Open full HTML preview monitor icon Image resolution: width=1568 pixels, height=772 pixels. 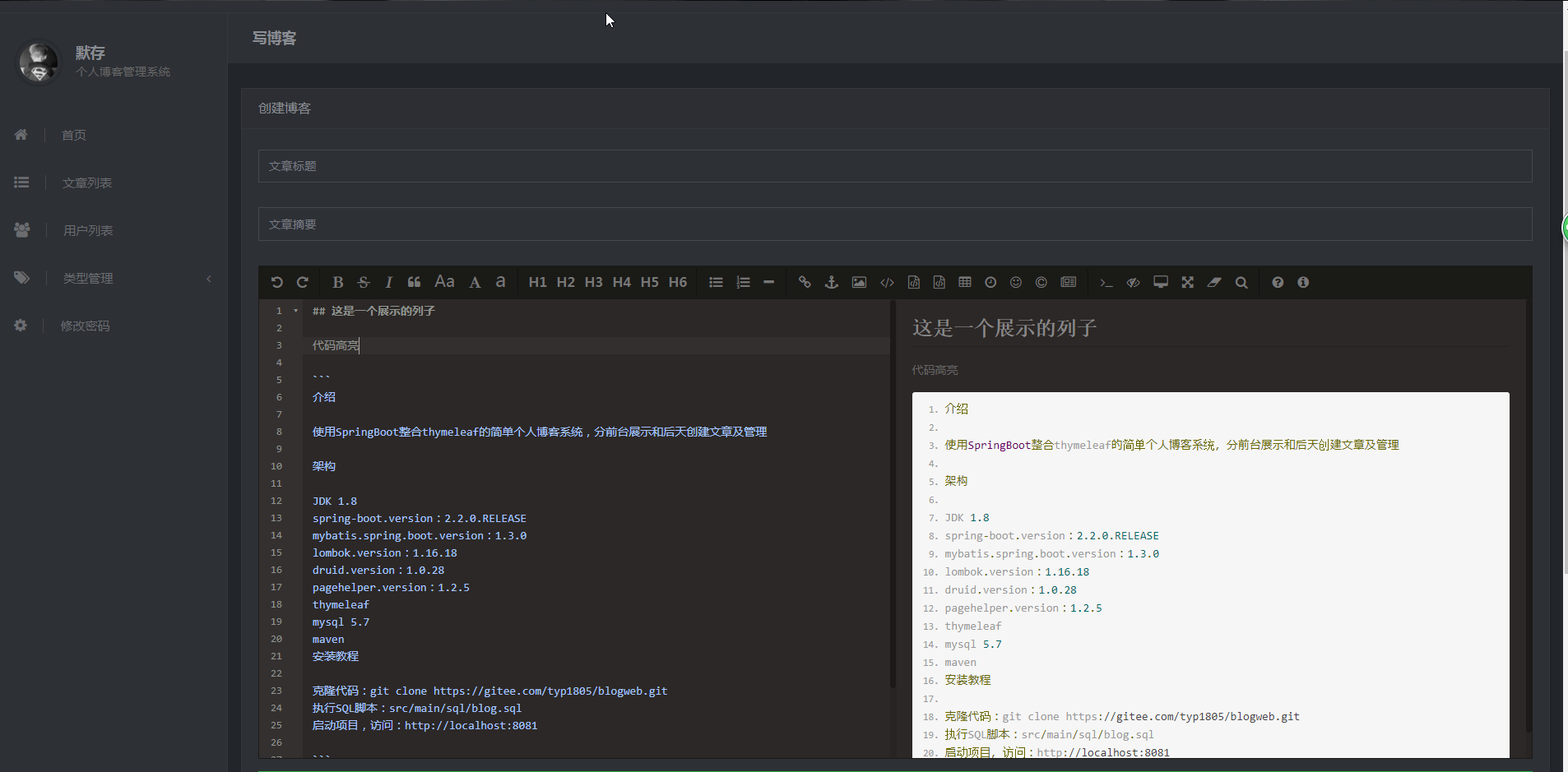coord(1161,282)
